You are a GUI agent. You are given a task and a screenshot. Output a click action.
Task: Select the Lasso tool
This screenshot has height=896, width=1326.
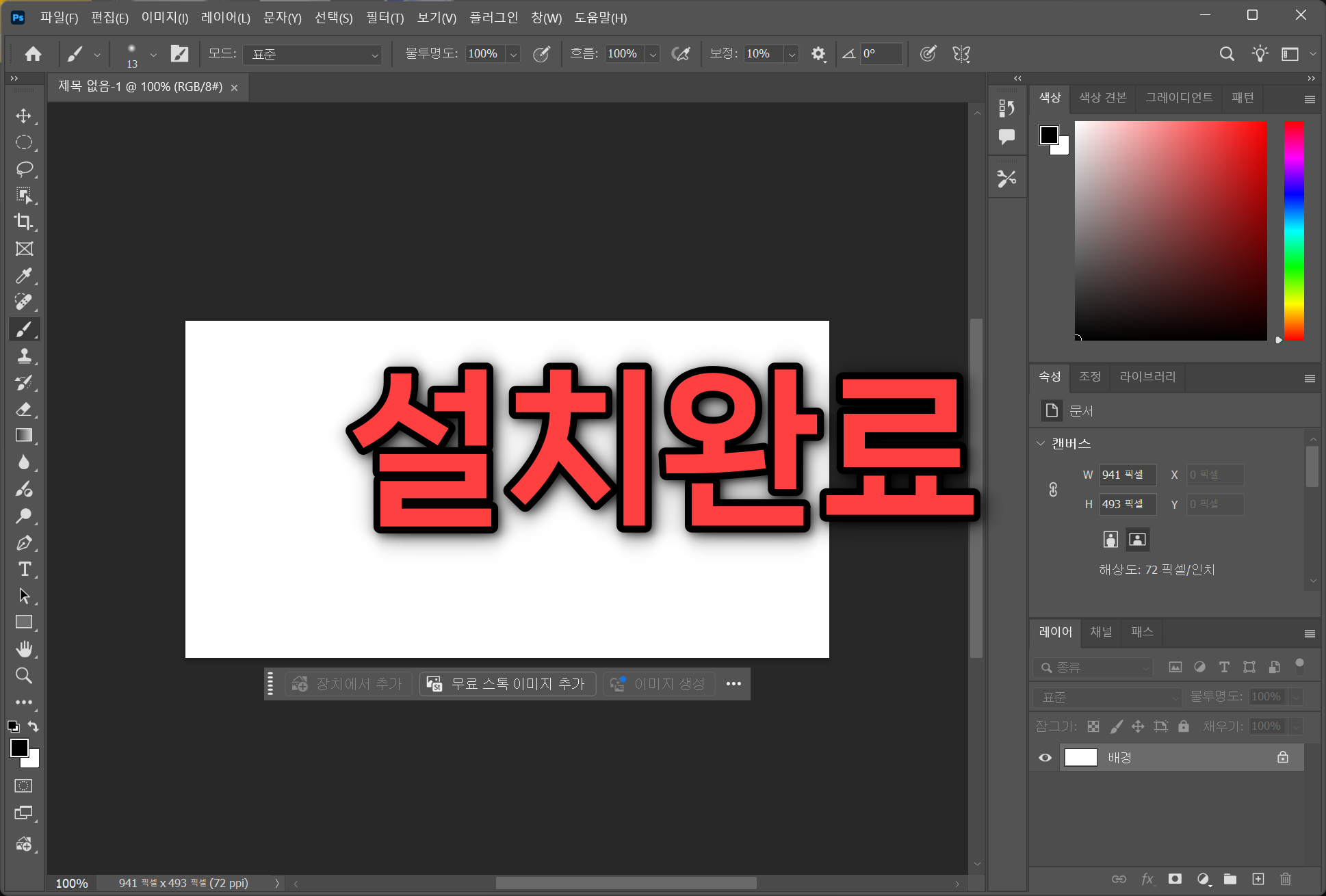(x=24, y=168)
